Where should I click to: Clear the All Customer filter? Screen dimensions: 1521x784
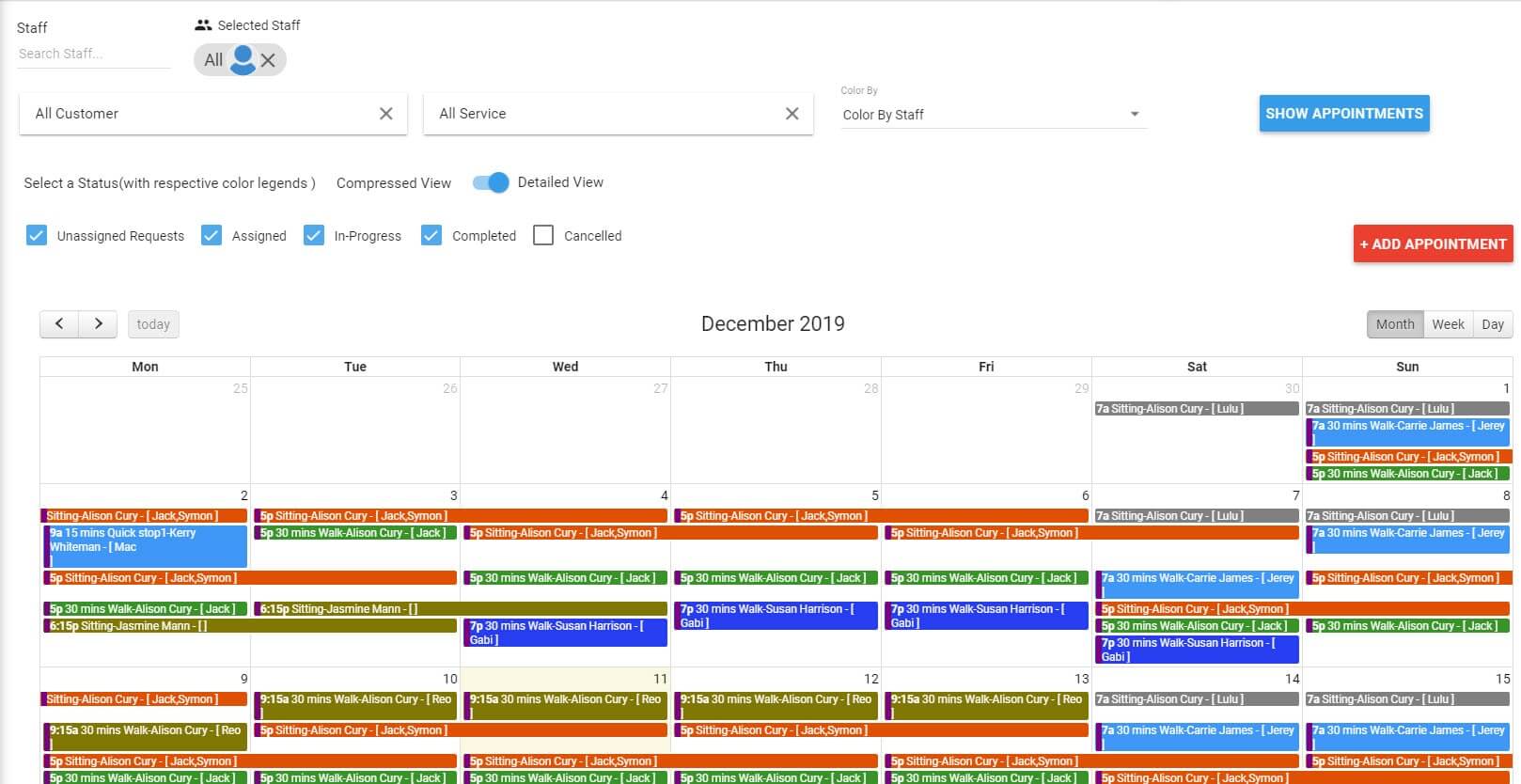(x=385, y=114)
